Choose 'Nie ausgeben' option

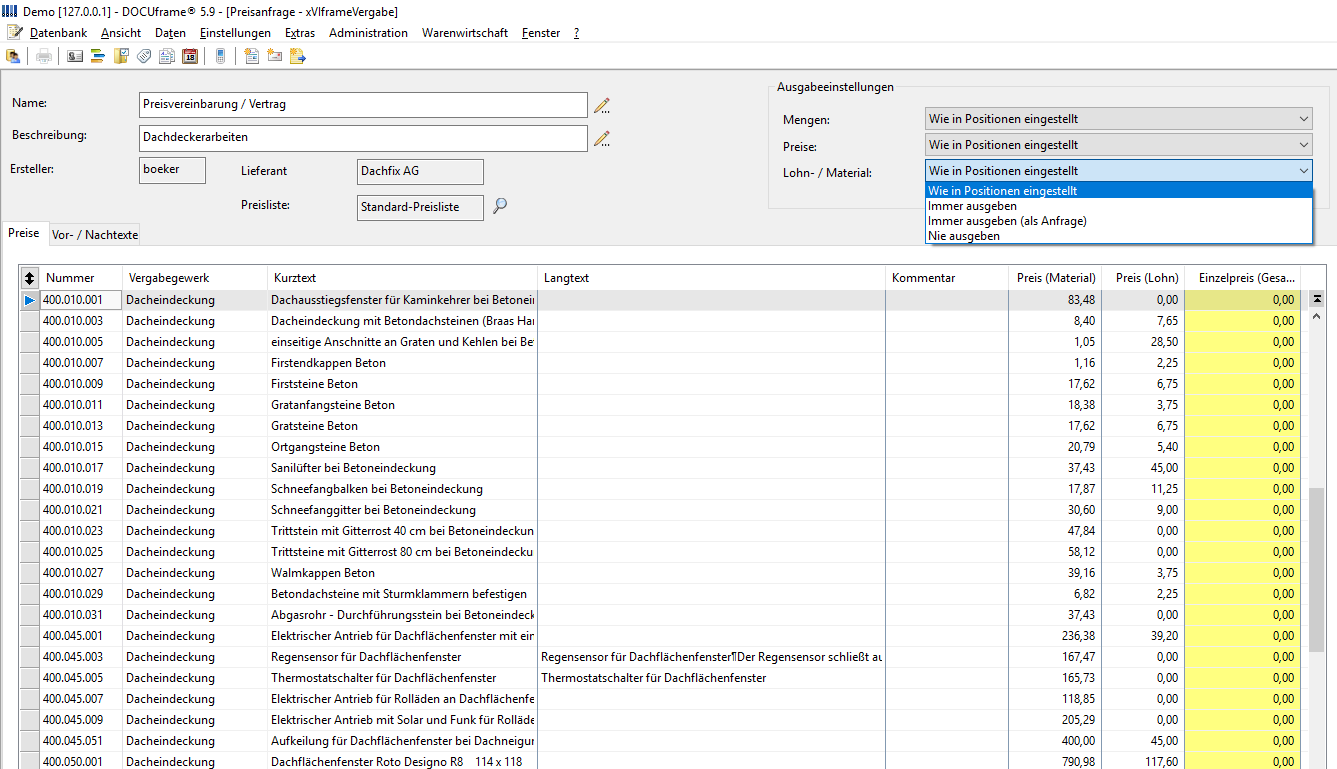pyautogui.click(x=1118, y=236)
